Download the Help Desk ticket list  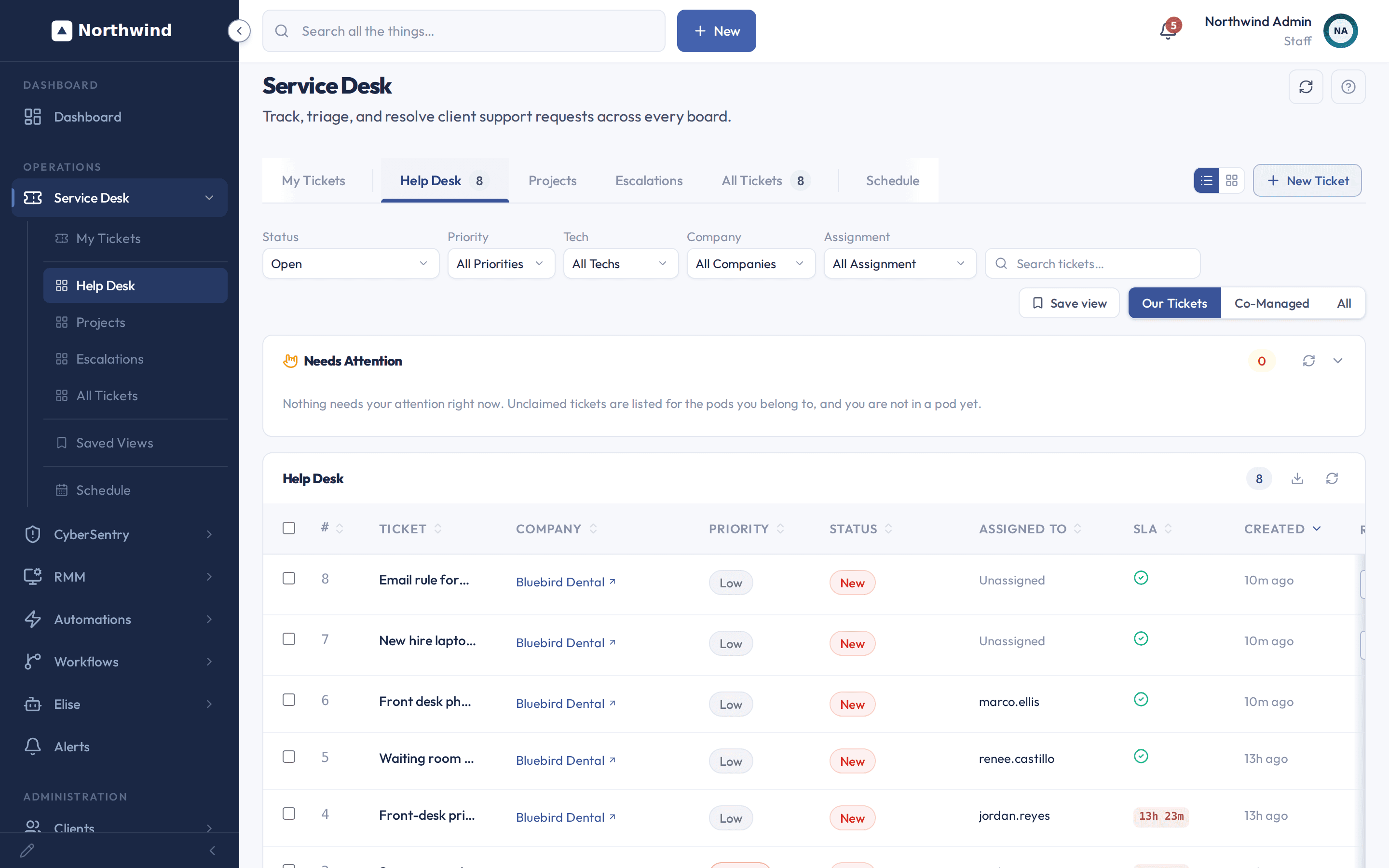point(1297,478)
